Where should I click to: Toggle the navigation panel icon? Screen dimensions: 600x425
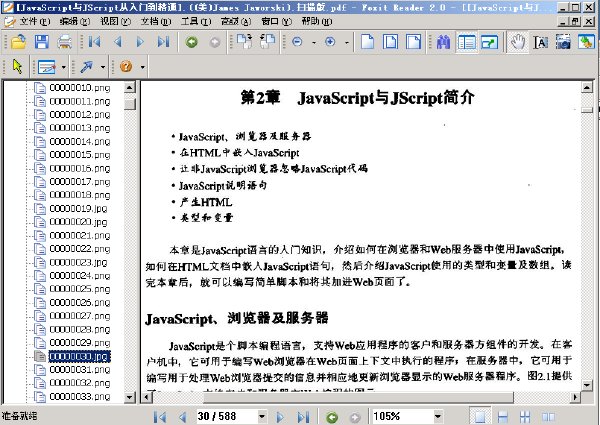click(466, 42)
